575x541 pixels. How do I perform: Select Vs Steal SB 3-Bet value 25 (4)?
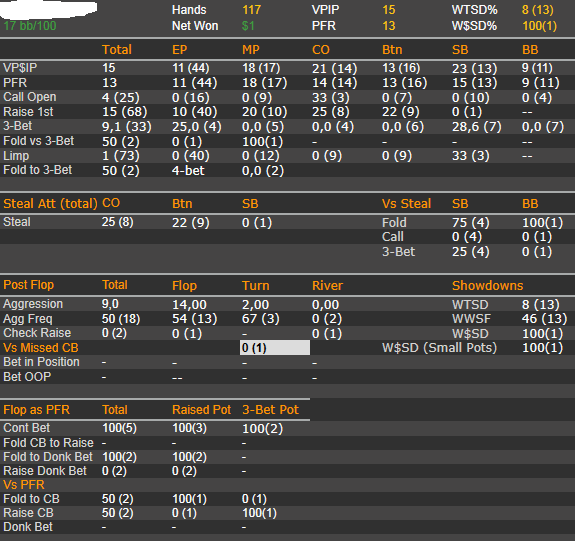tap(470, 252)
